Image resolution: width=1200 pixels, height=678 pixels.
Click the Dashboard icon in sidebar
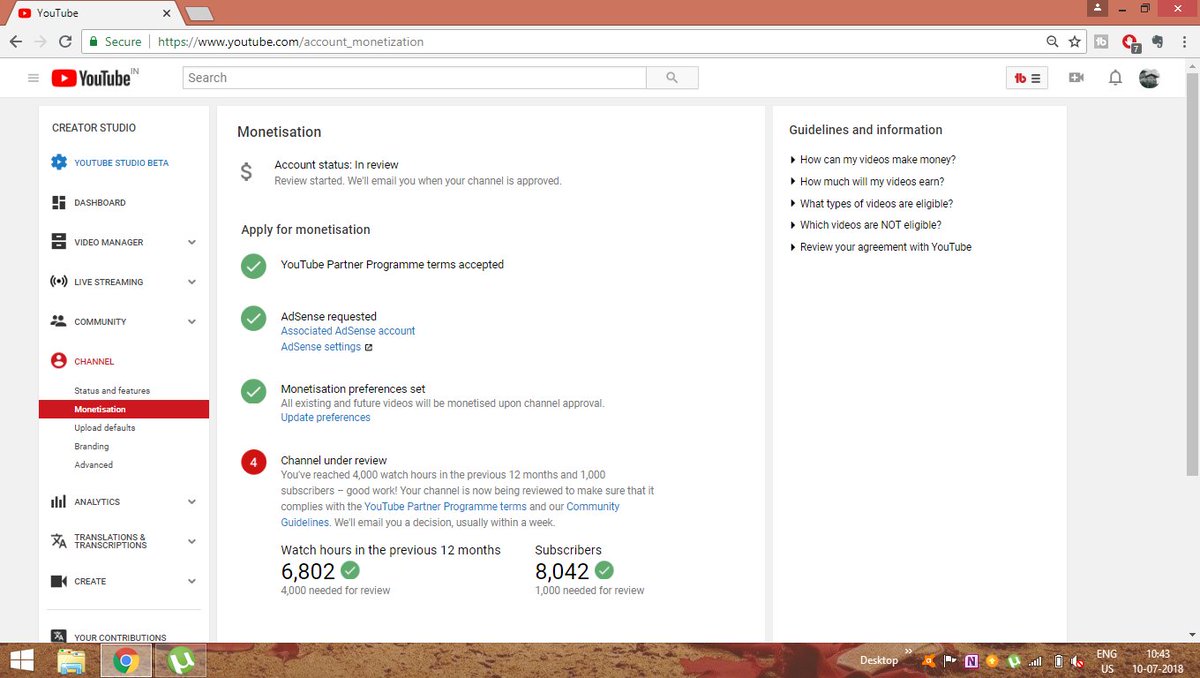point(59,202)
